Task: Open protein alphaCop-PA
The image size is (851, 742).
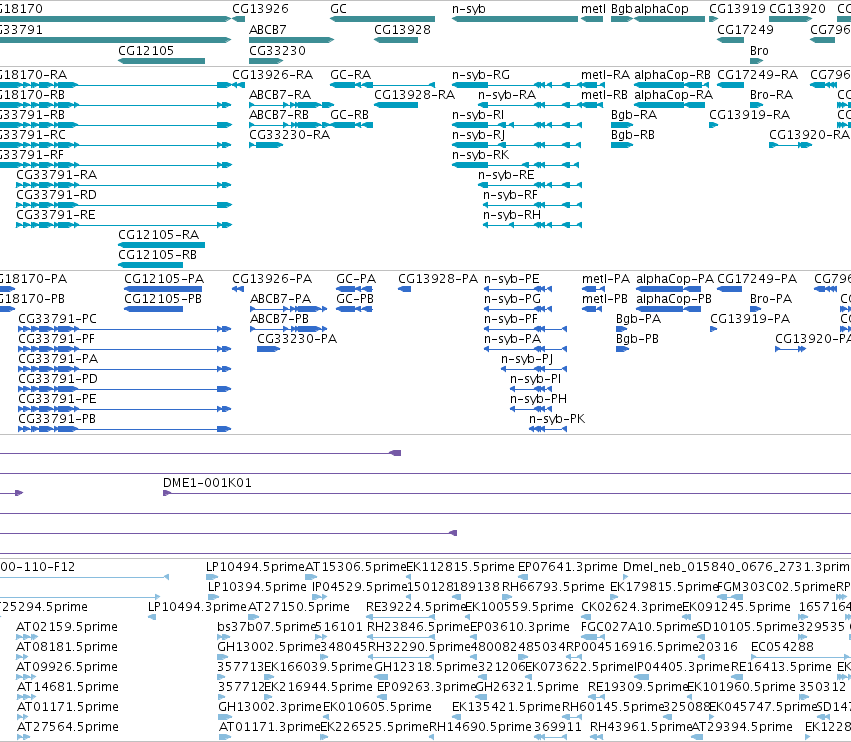Action: 675,279
